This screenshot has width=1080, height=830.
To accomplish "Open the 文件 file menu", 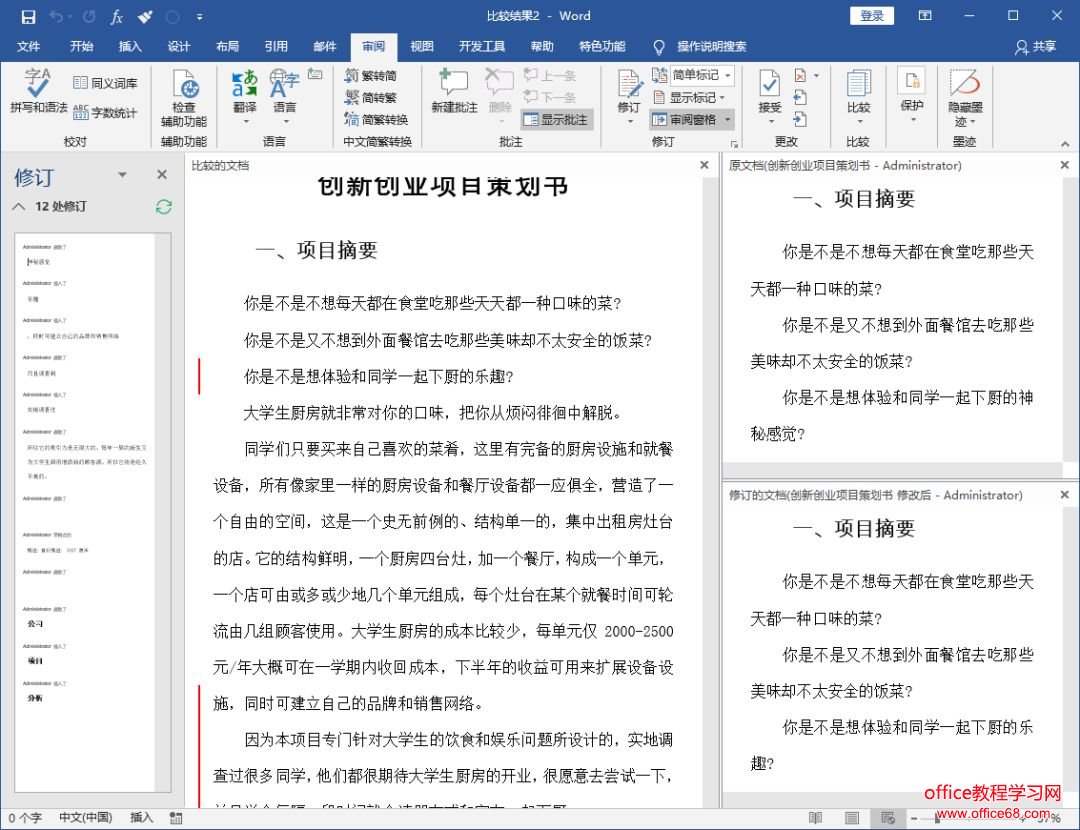I will click(x=29, y=46).
